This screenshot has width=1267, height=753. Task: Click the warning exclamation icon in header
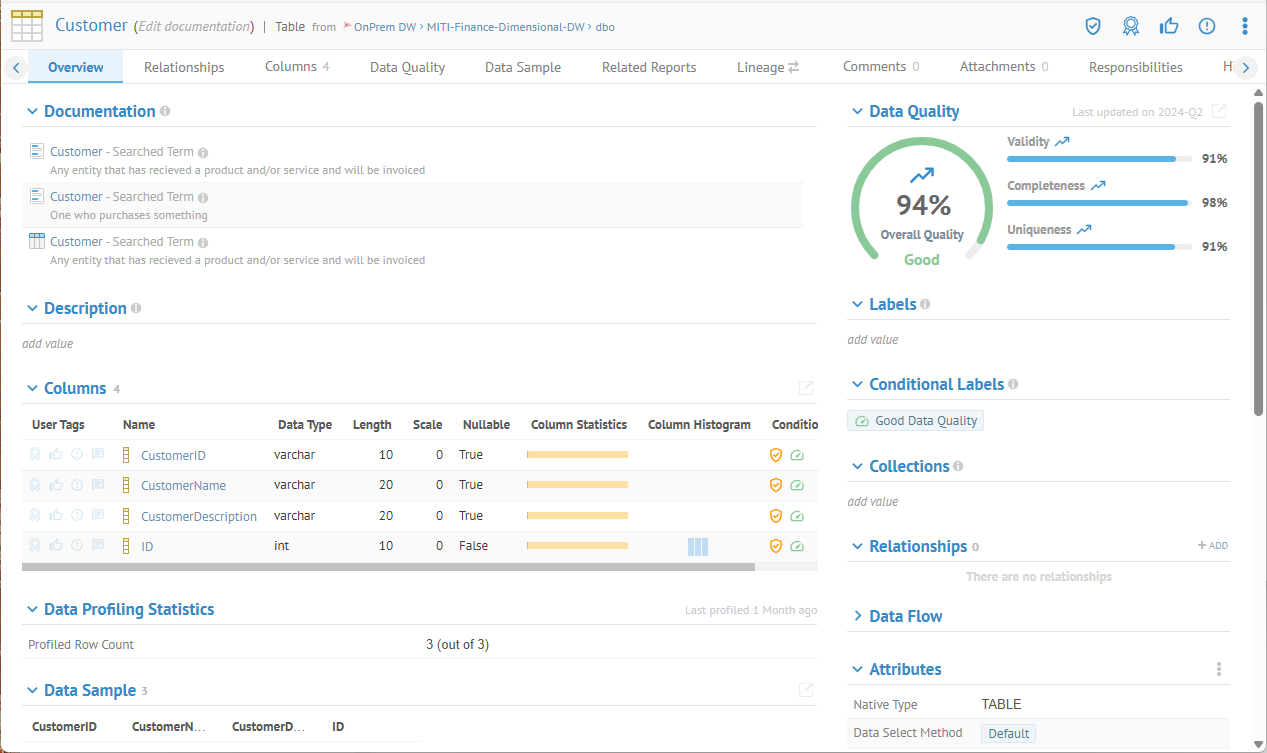[x=1207, y=26]
